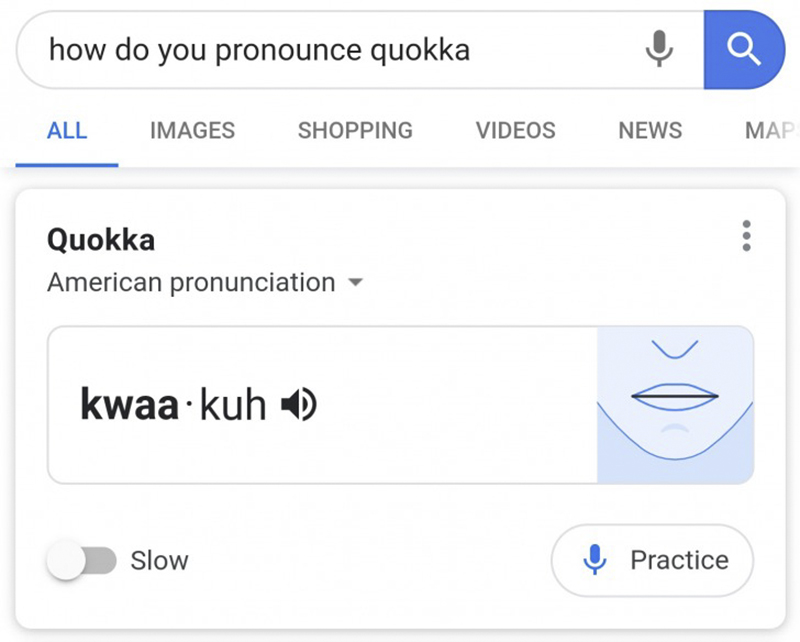Open the American pronunciation dropdown
This screenshot has height=642, width=800.
(x=191, y=282)
